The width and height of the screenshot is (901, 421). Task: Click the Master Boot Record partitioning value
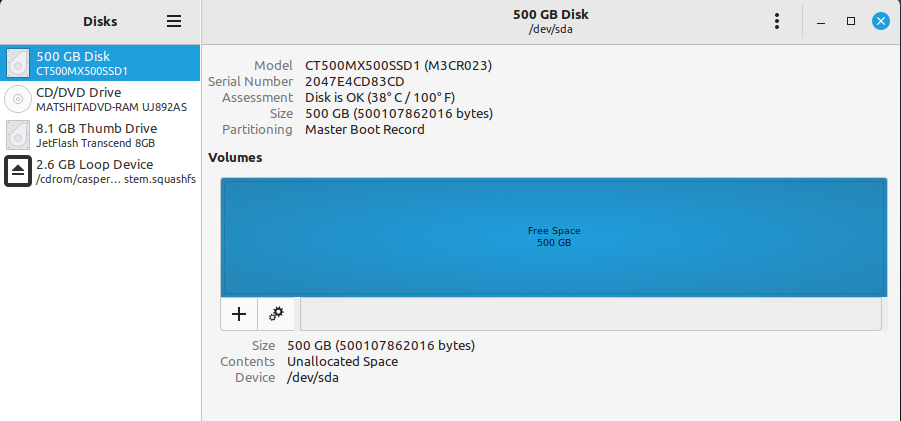365,130
